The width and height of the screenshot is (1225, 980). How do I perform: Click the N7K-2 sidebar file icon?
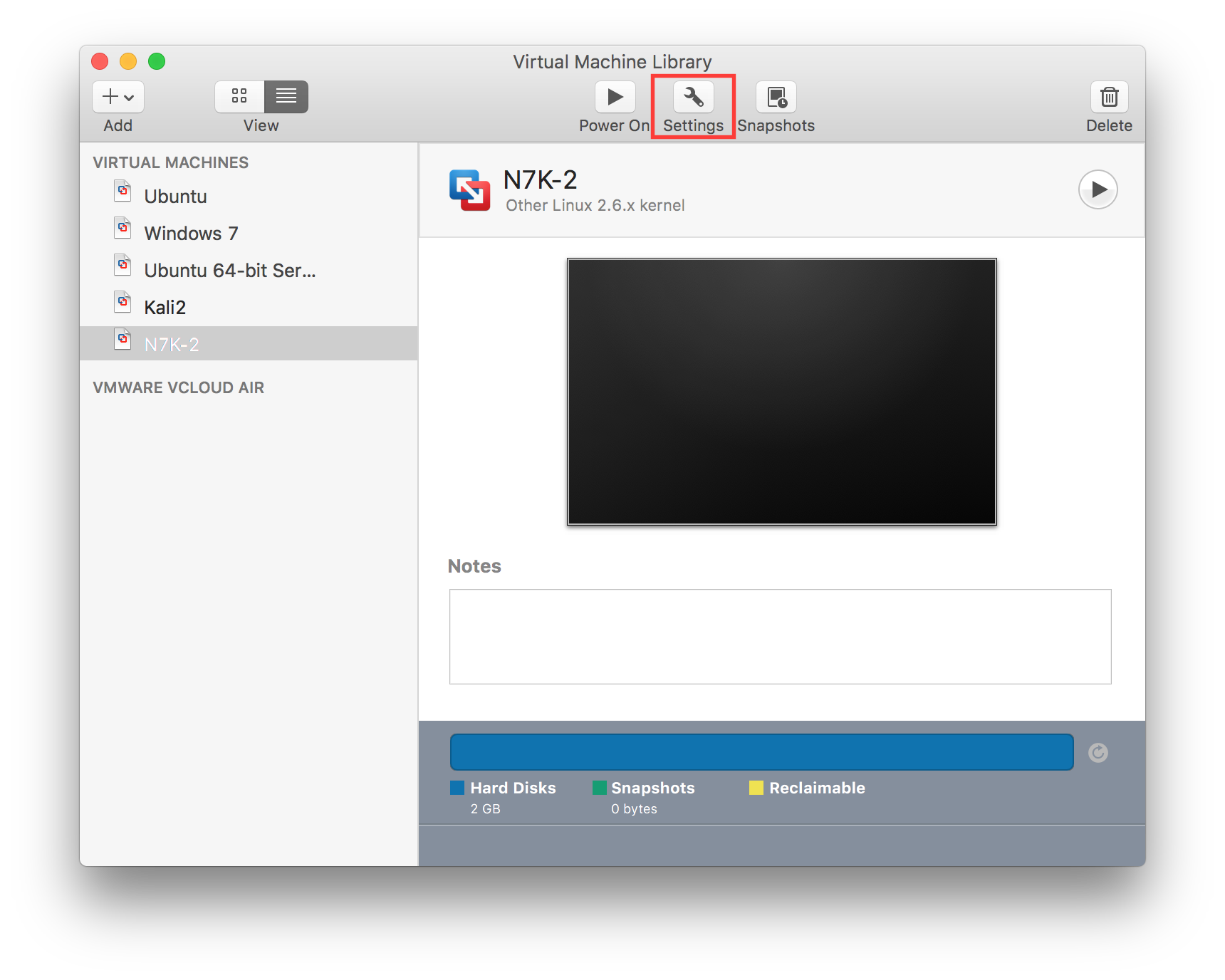(x=123, y=339)
